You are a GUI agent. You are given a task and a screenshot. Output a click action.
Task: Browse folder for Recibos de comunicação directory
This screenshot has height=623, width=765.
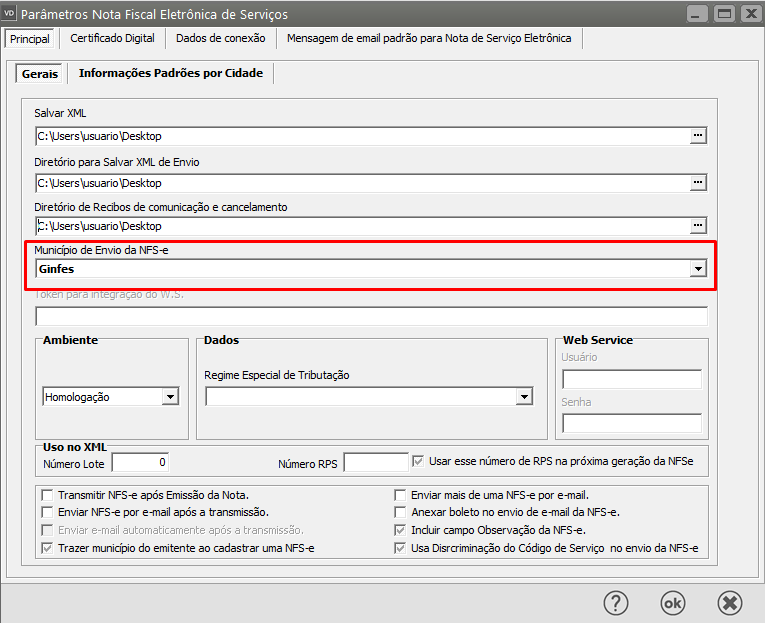698,225
